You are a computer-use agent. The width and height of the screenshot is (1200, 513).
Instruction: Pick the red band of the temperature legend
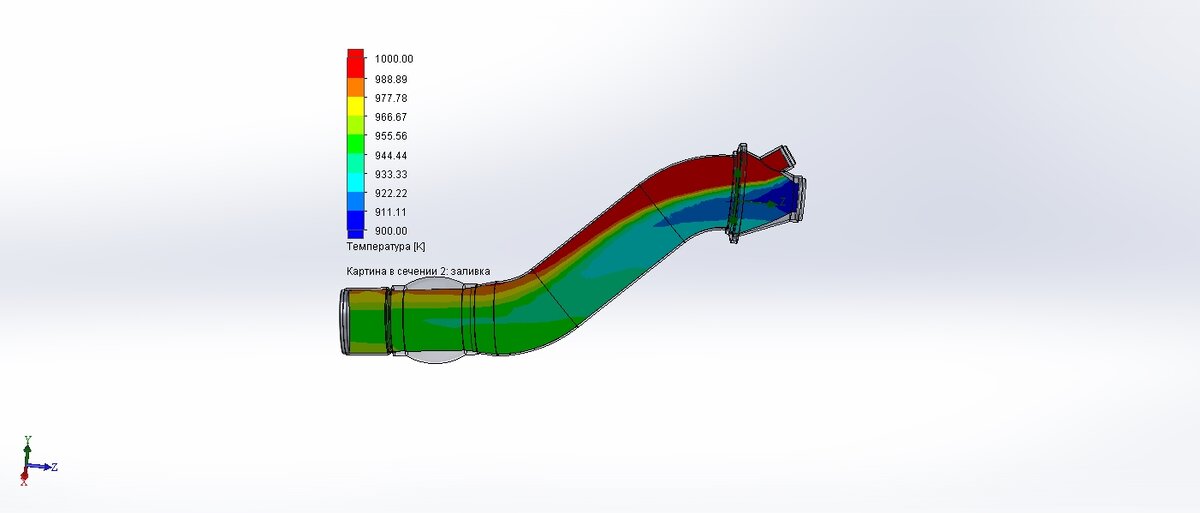click(x=355, y=64)
